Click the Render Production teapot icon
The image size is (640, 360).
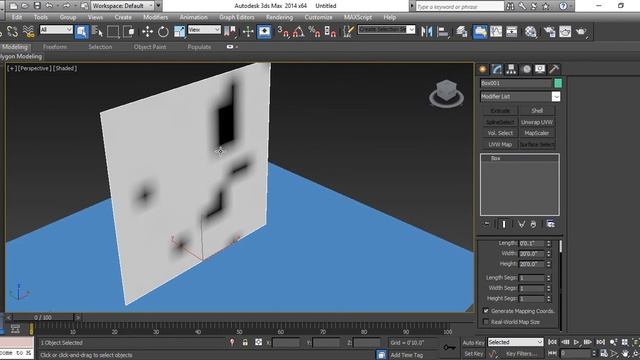tap(581, 32)
